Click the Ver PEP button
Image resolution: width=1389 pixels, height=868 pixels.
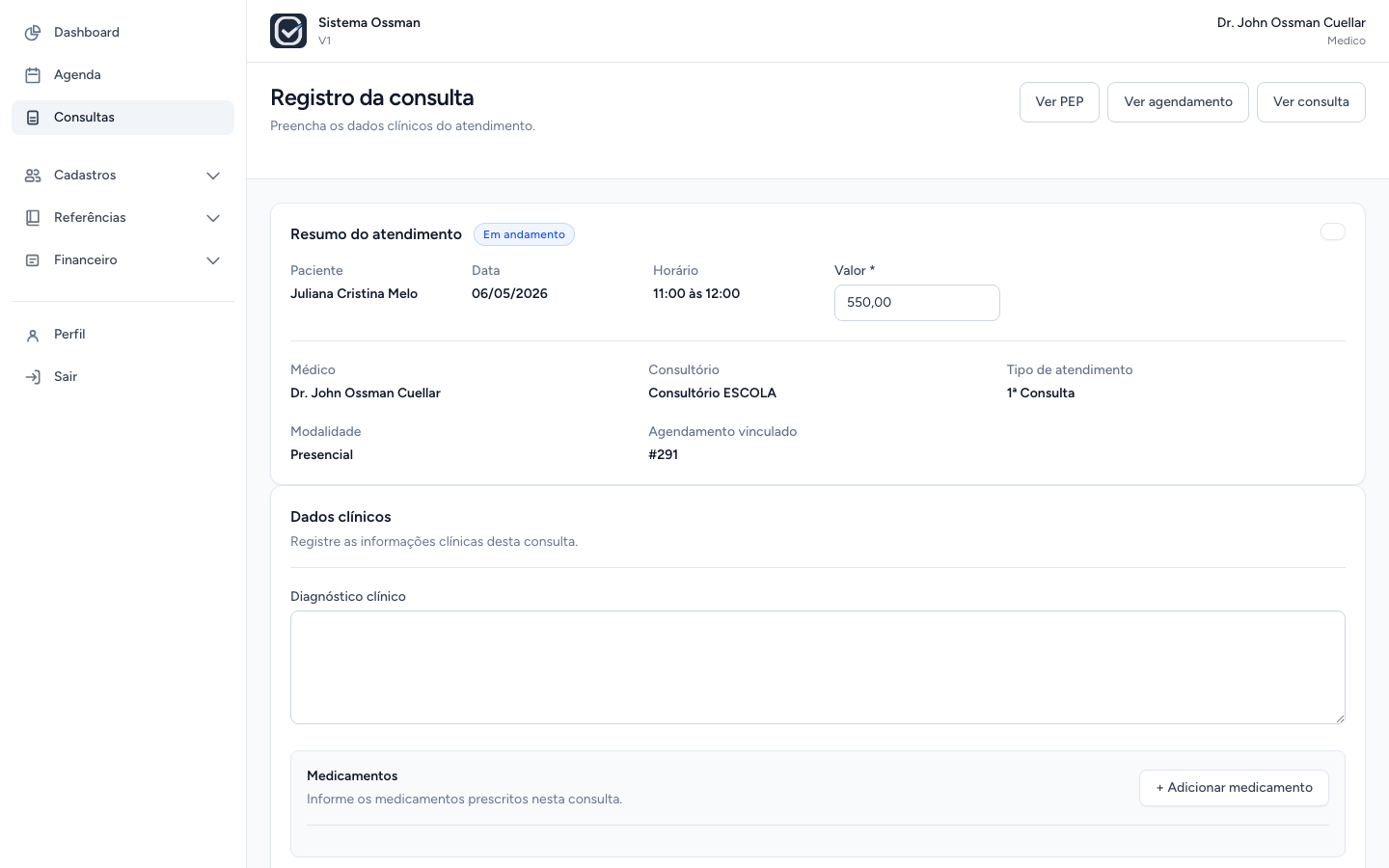[1059, 102]
